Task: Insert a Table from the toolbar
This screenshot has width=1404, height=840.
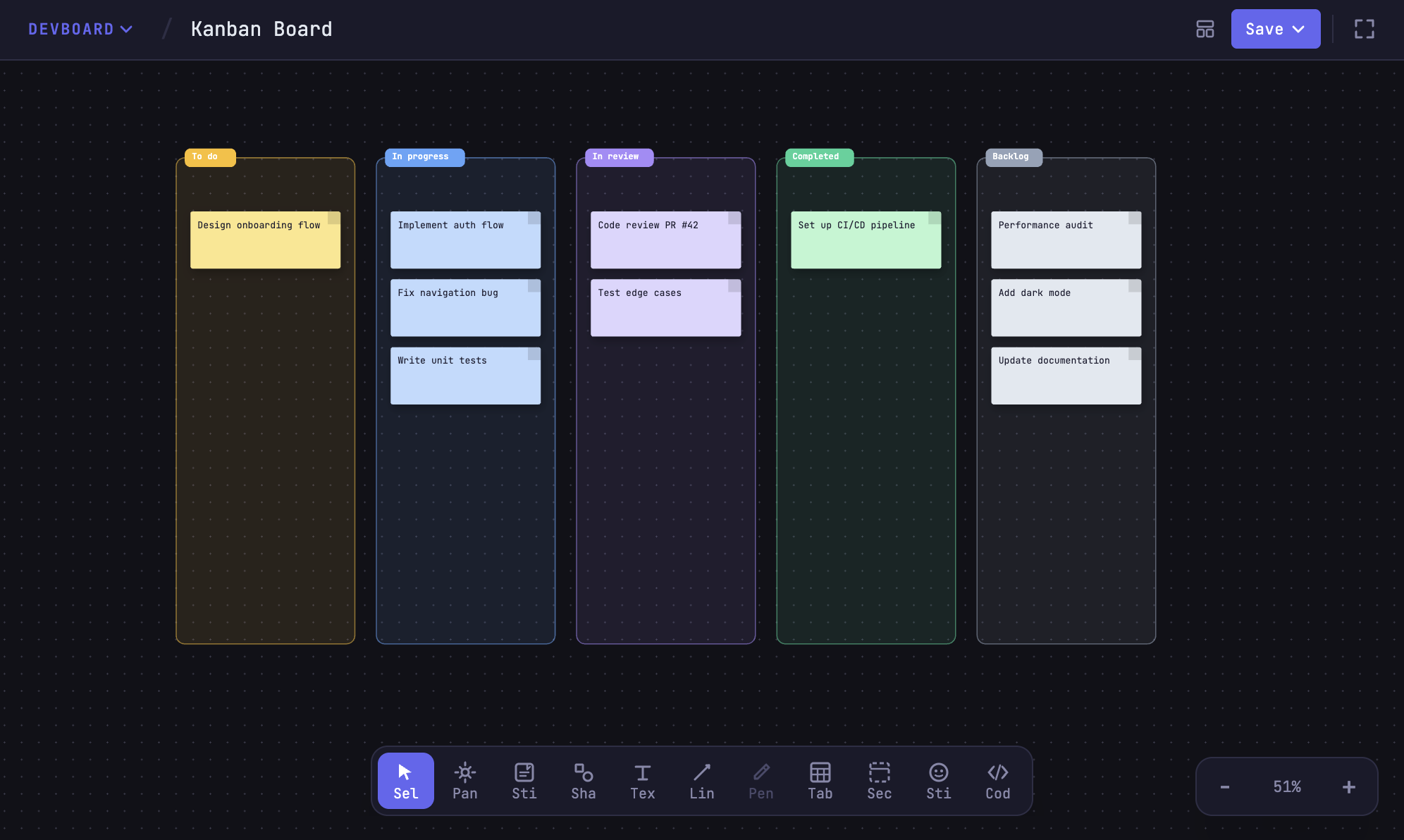Action: (820, 780)
